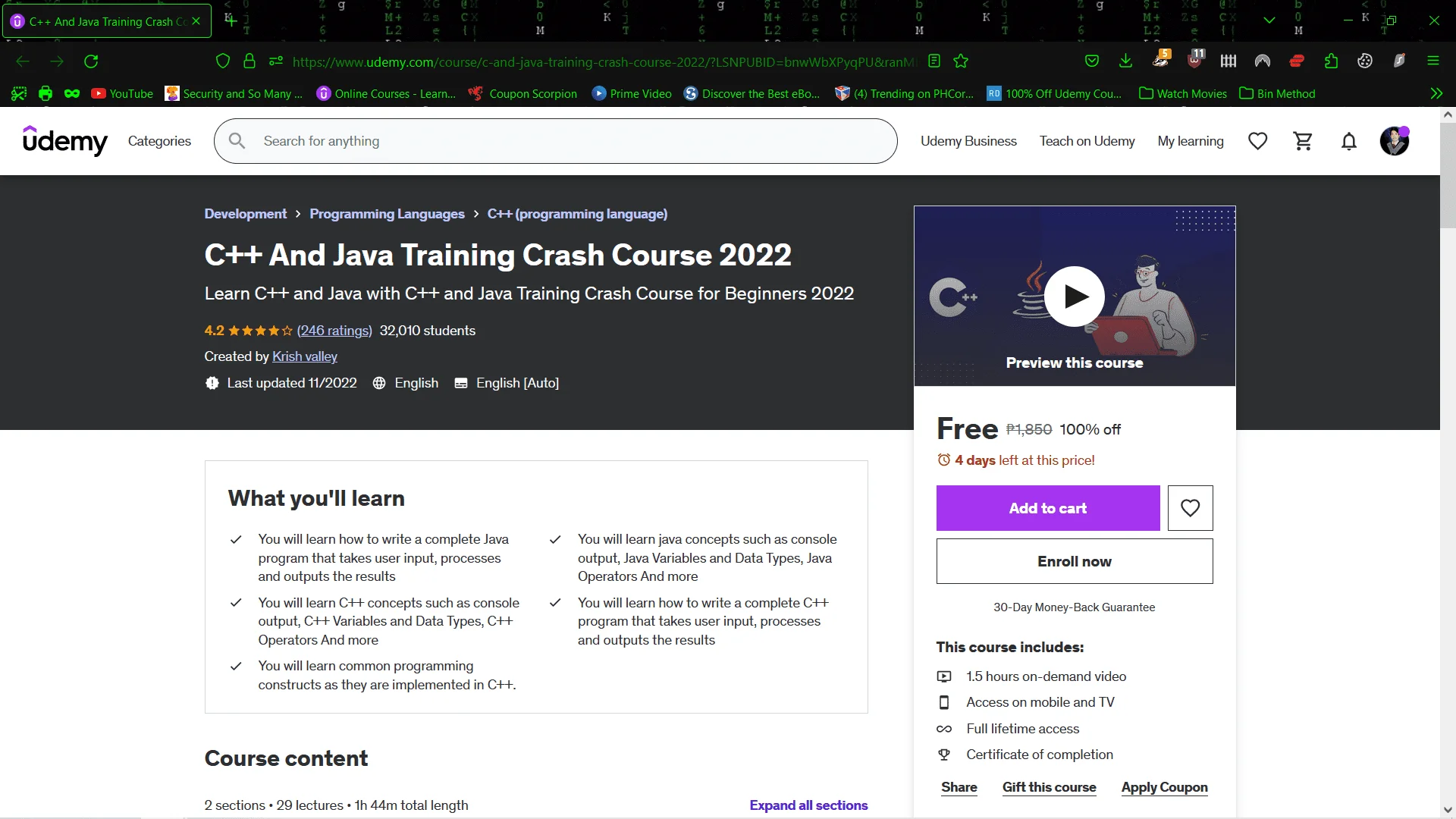Click the green printer bookmark icon
This screenshot has height=819, width=1456.
(x=45, y=94)
